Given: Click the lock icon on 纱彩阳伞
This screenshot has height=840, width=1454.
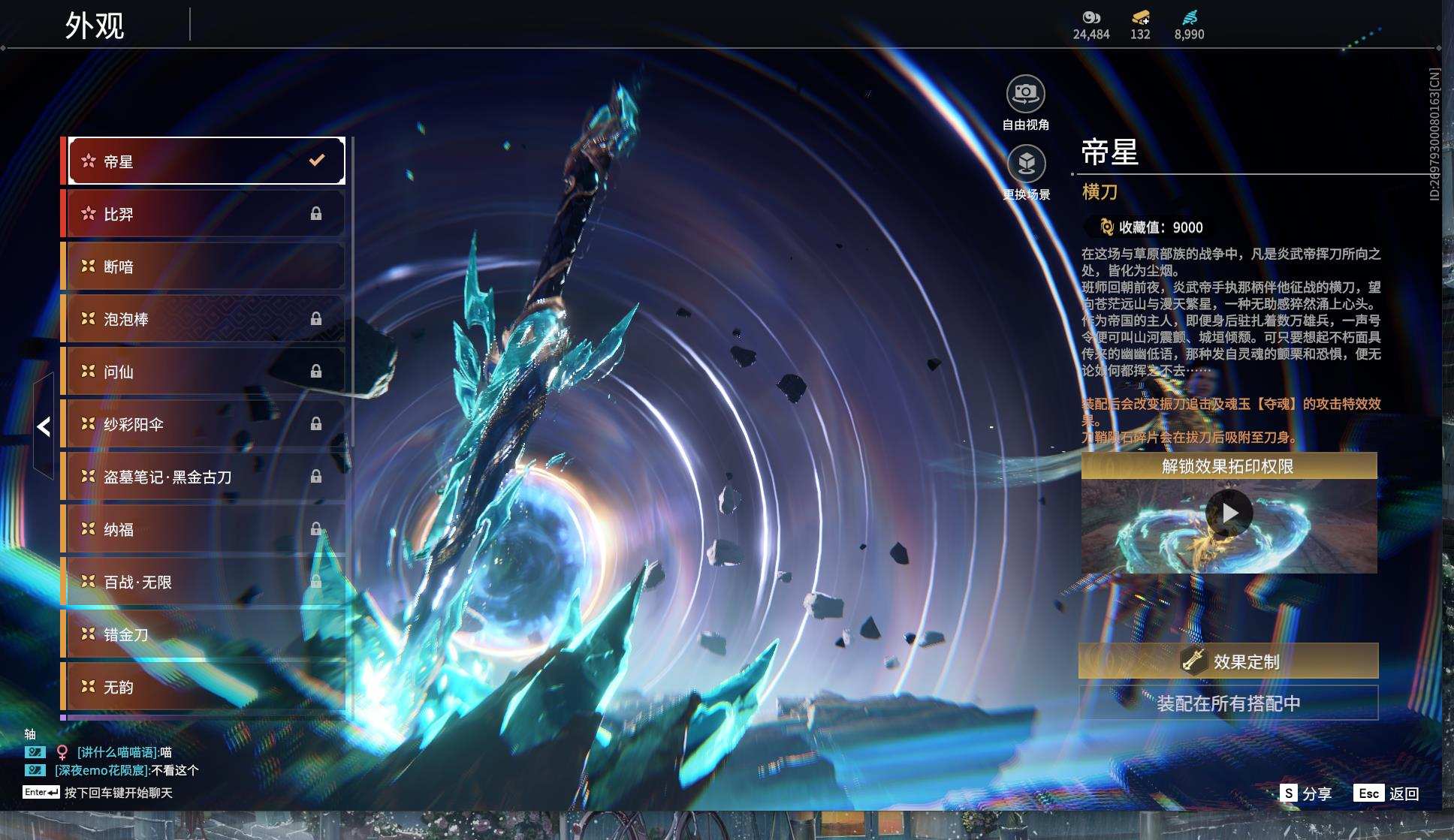Looking at the screenshot, I should click(316, 424).
